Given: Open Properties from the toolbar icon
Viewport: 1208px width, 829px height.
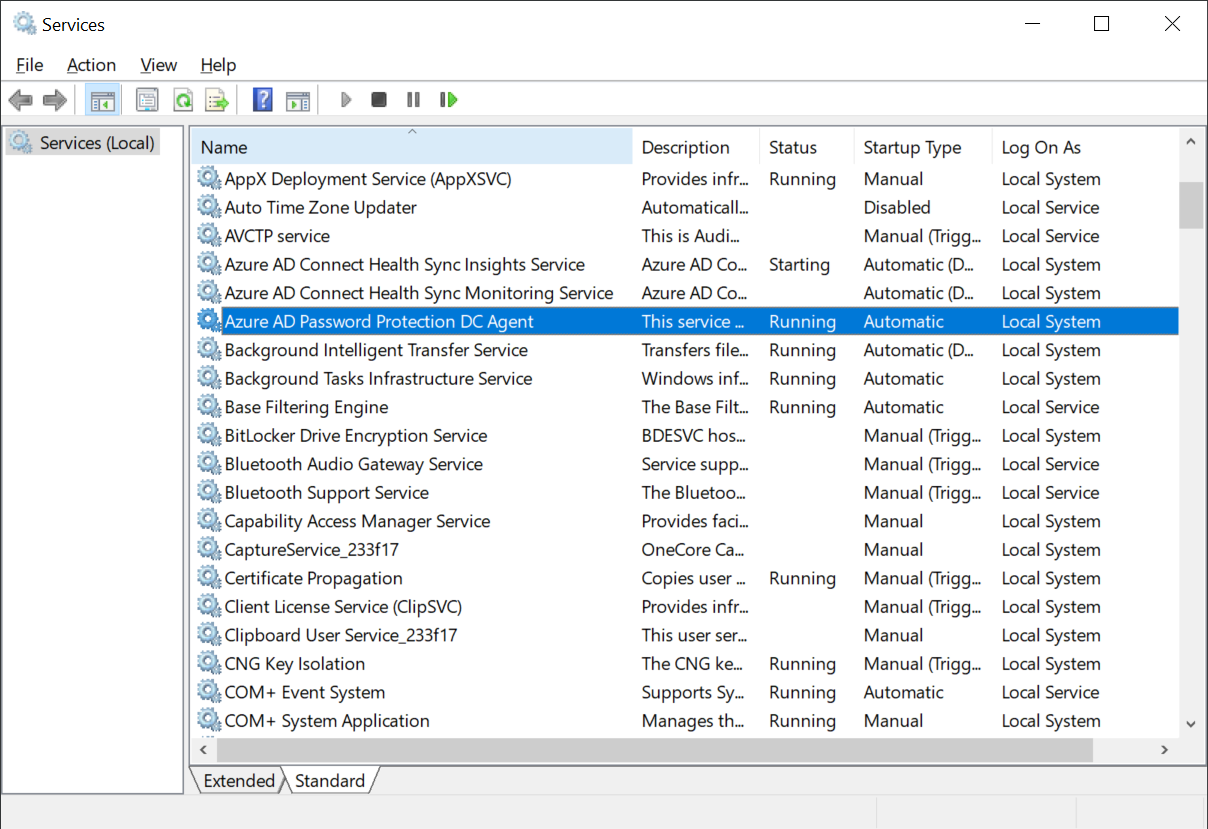Looking at the screenshot, I should click(147, 100).
